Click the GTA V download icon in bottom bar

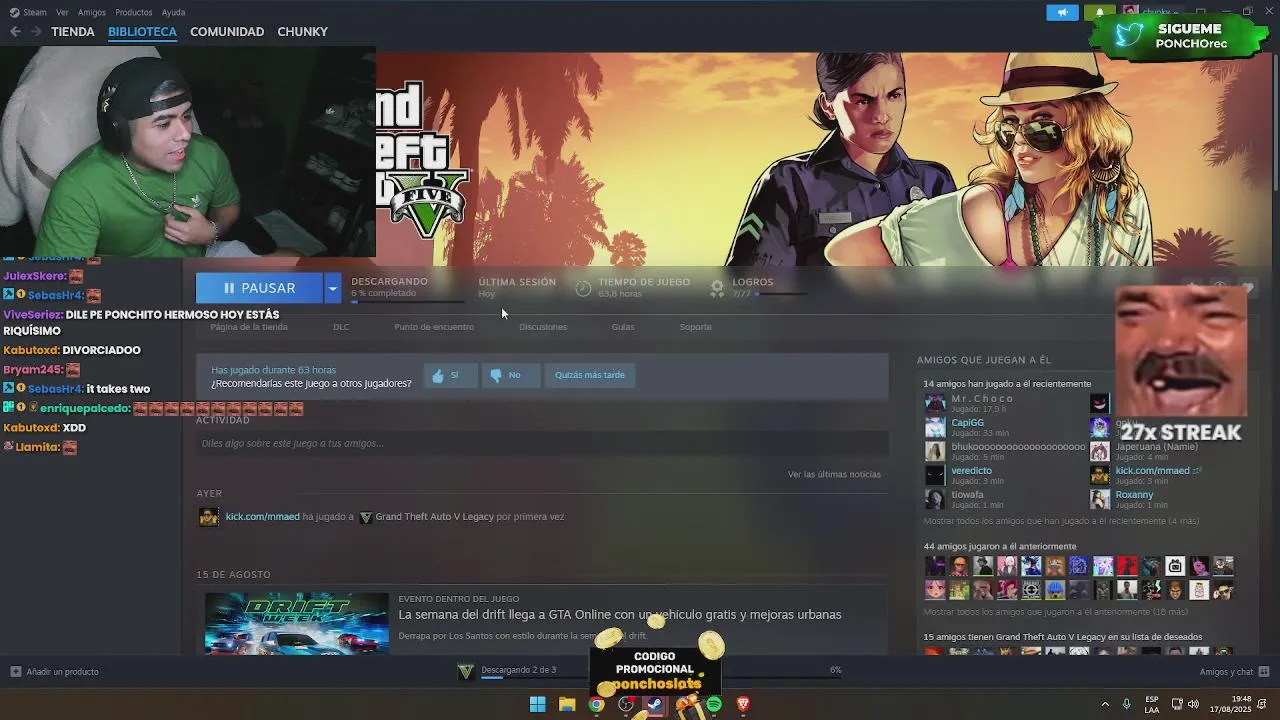coord(465,671)
